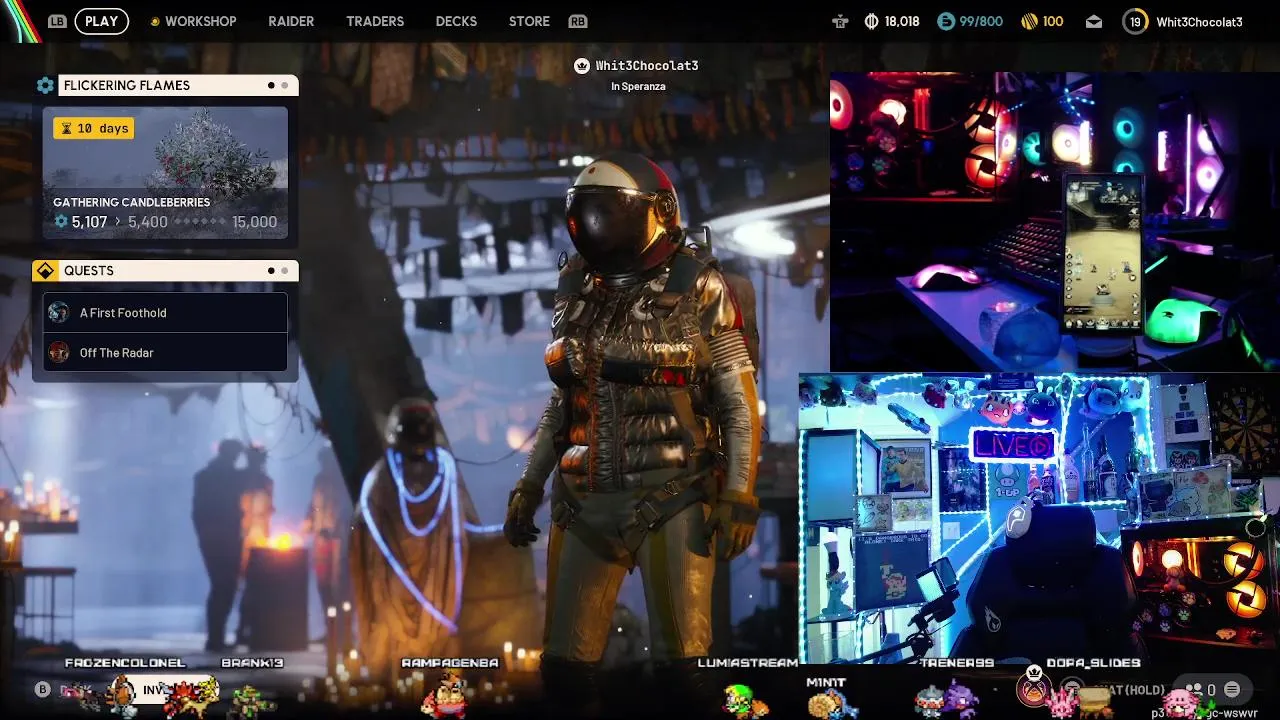1280x720 pixels.
Task: Click the LUMIASTREAM viewer name
Action: pyautogui.click(x=748, y=663)
